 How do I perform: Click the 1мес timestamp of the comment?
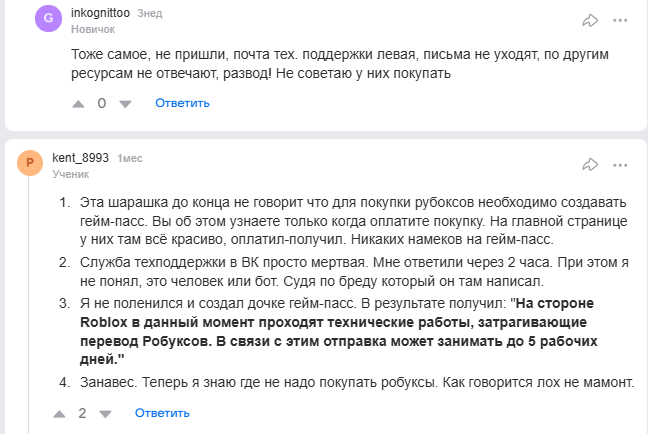130,158
